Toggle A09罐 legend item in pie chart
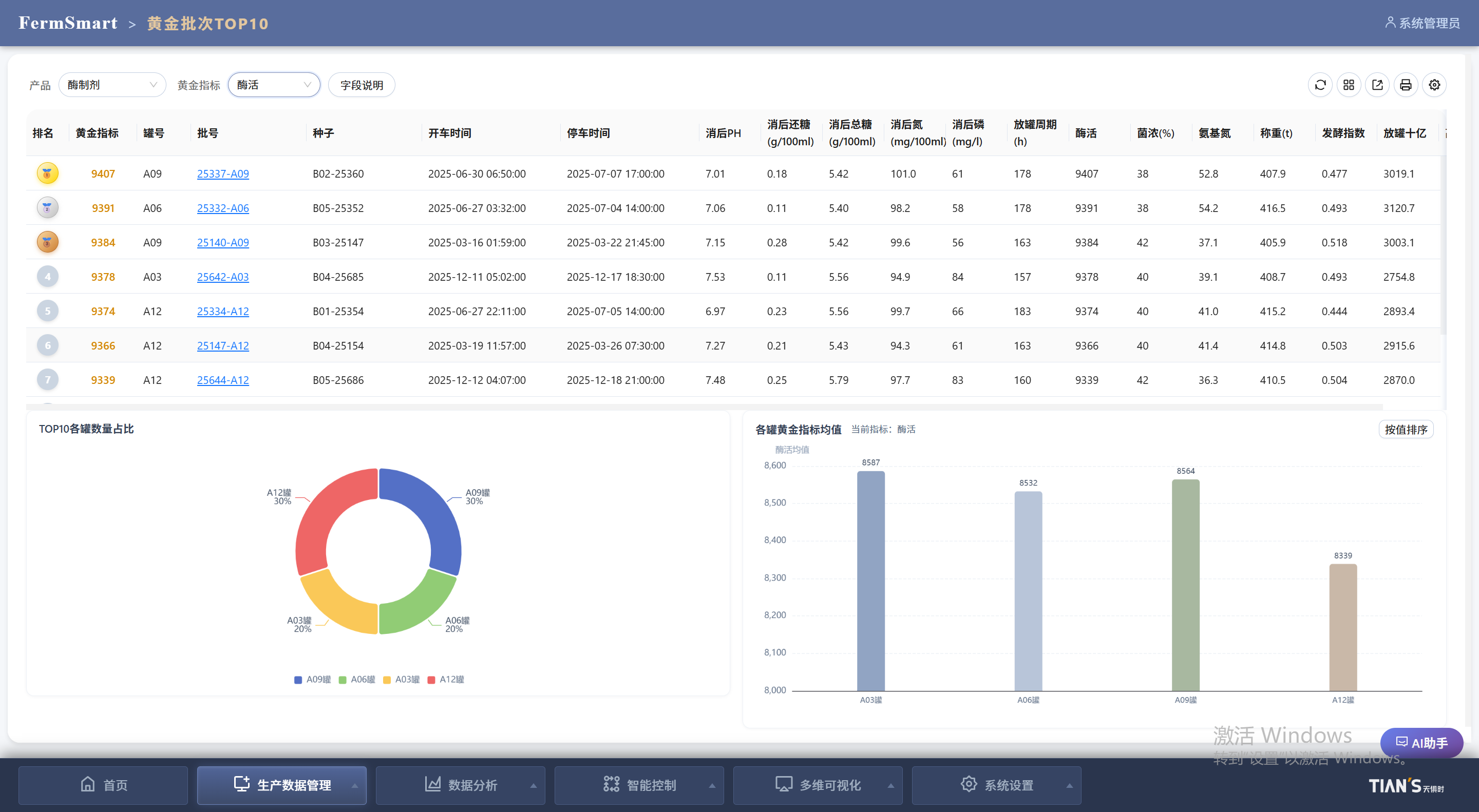1479x812 pixels. (312, 680)
